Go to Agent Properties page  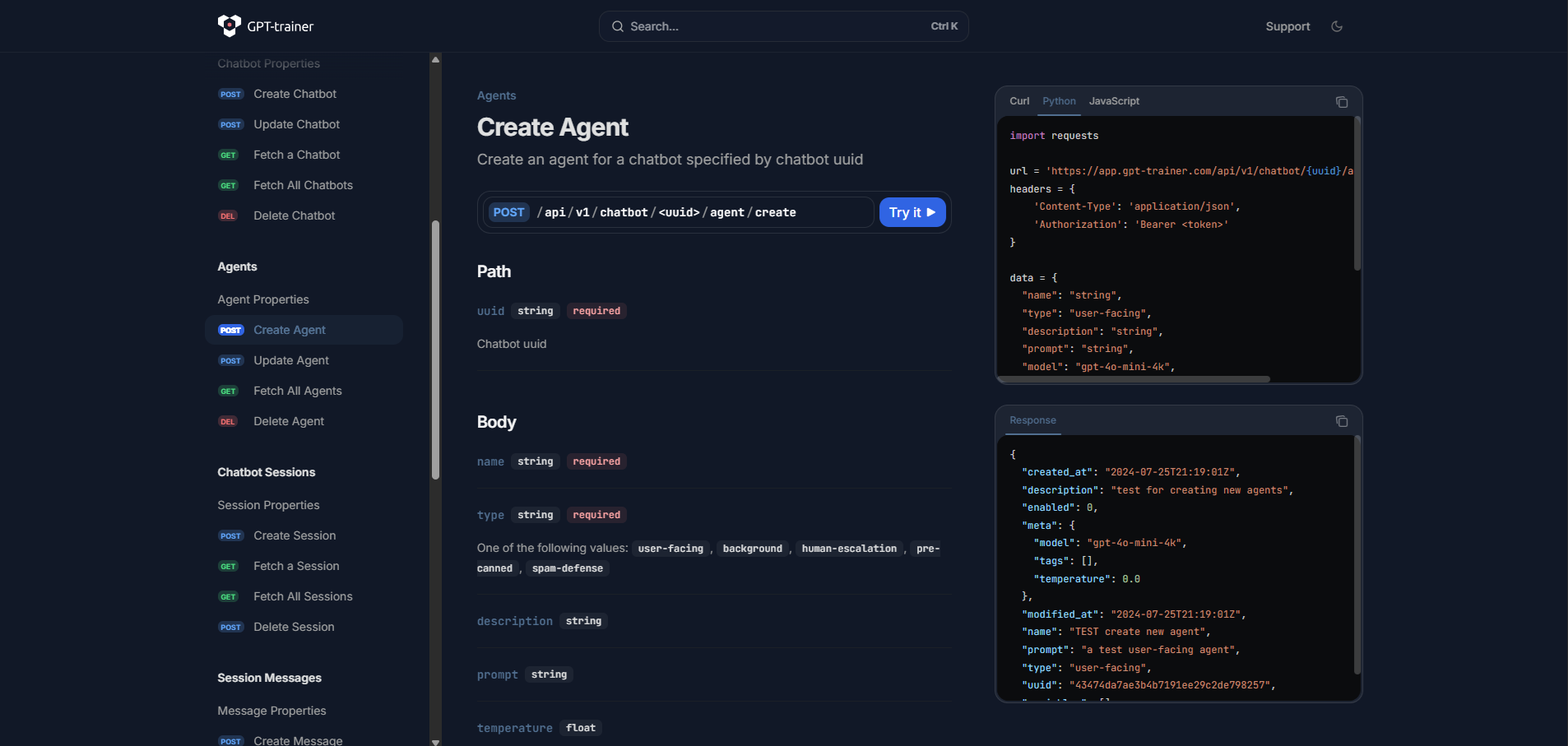click(x=262, y=299)
